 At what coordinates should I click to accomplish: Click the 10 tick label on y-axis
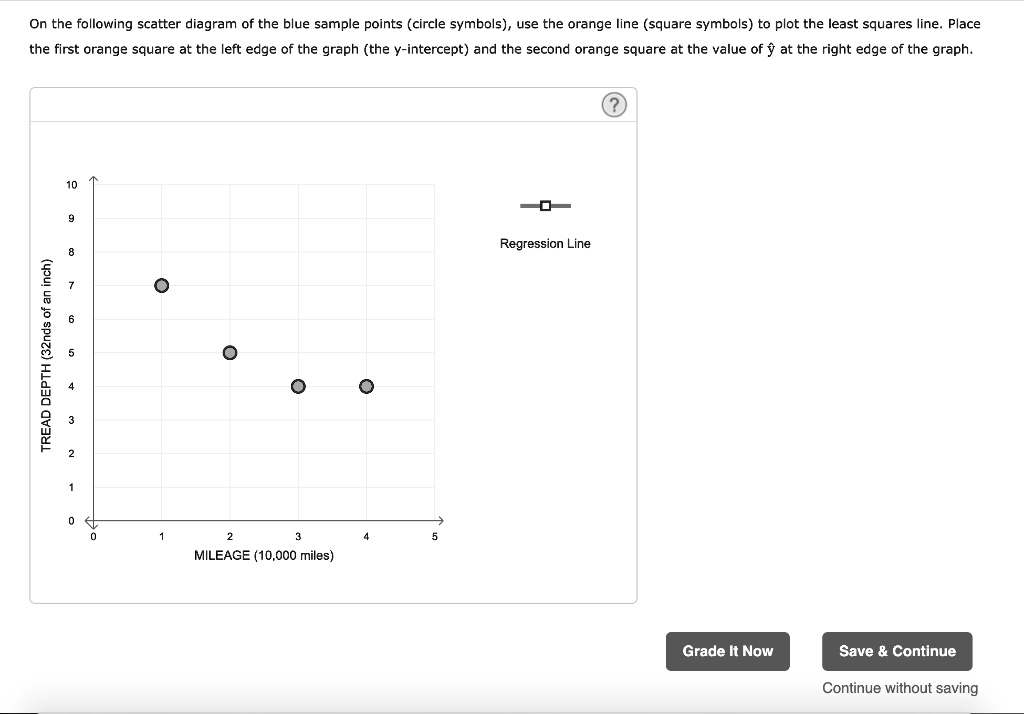[71, 185]
